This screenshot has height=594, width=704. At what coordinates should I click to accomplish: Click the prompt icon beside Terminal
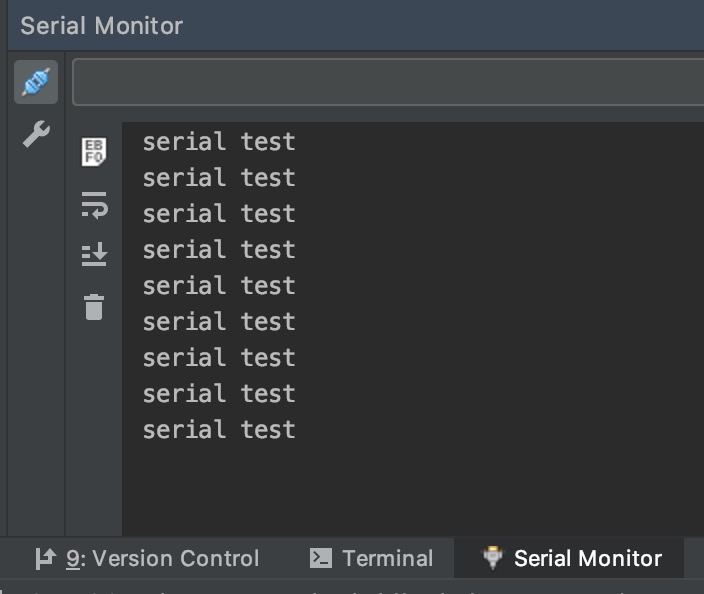321,558
